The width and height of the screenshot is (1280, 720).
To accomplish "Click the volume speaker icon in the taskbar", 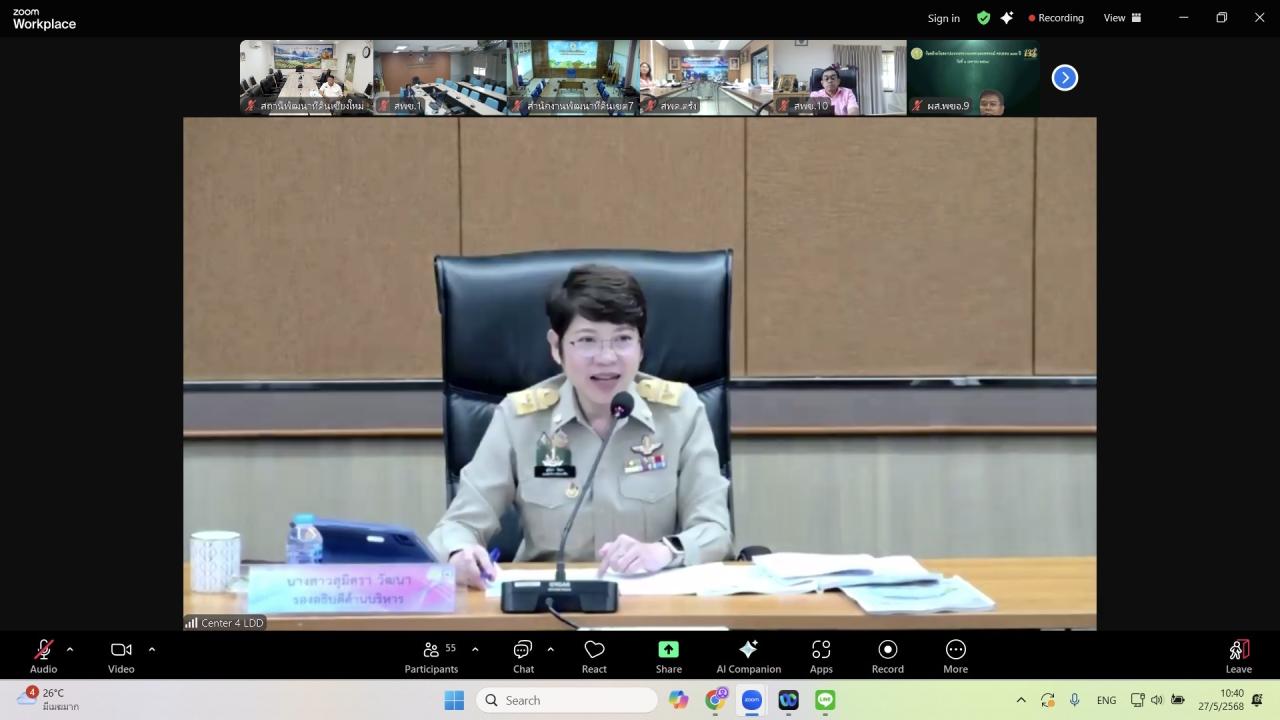I will click(1157, 700).
